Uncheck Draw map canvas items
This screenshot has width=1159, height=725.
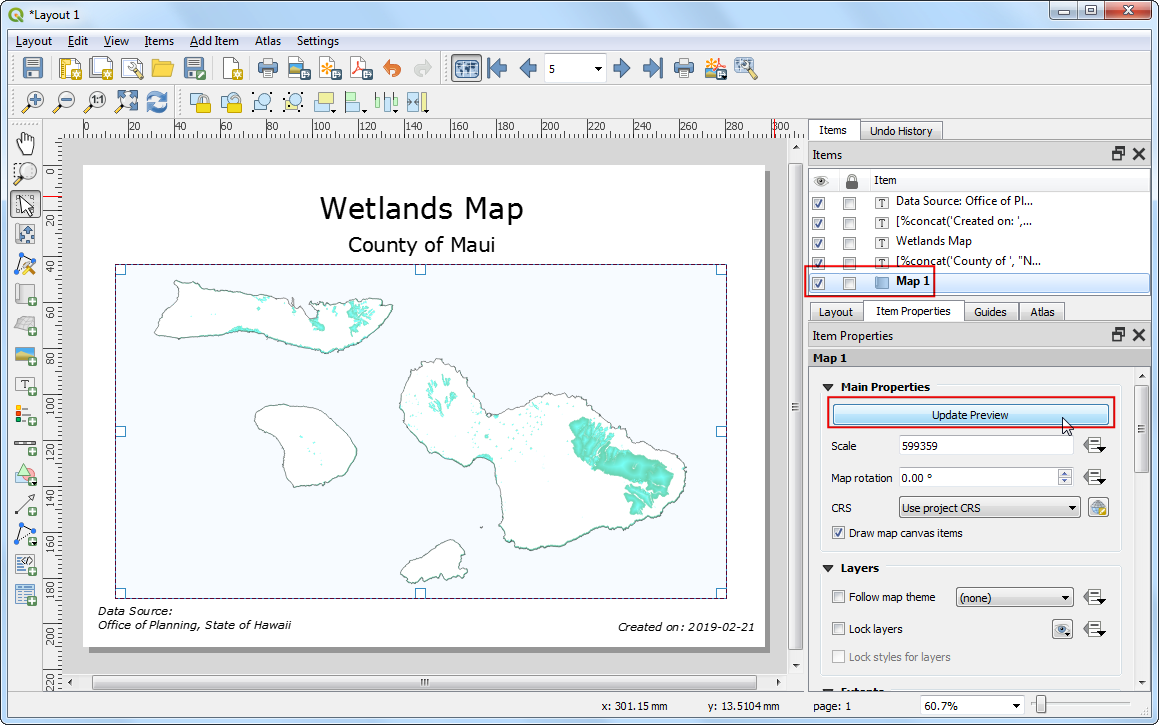(x=838, y=533)
